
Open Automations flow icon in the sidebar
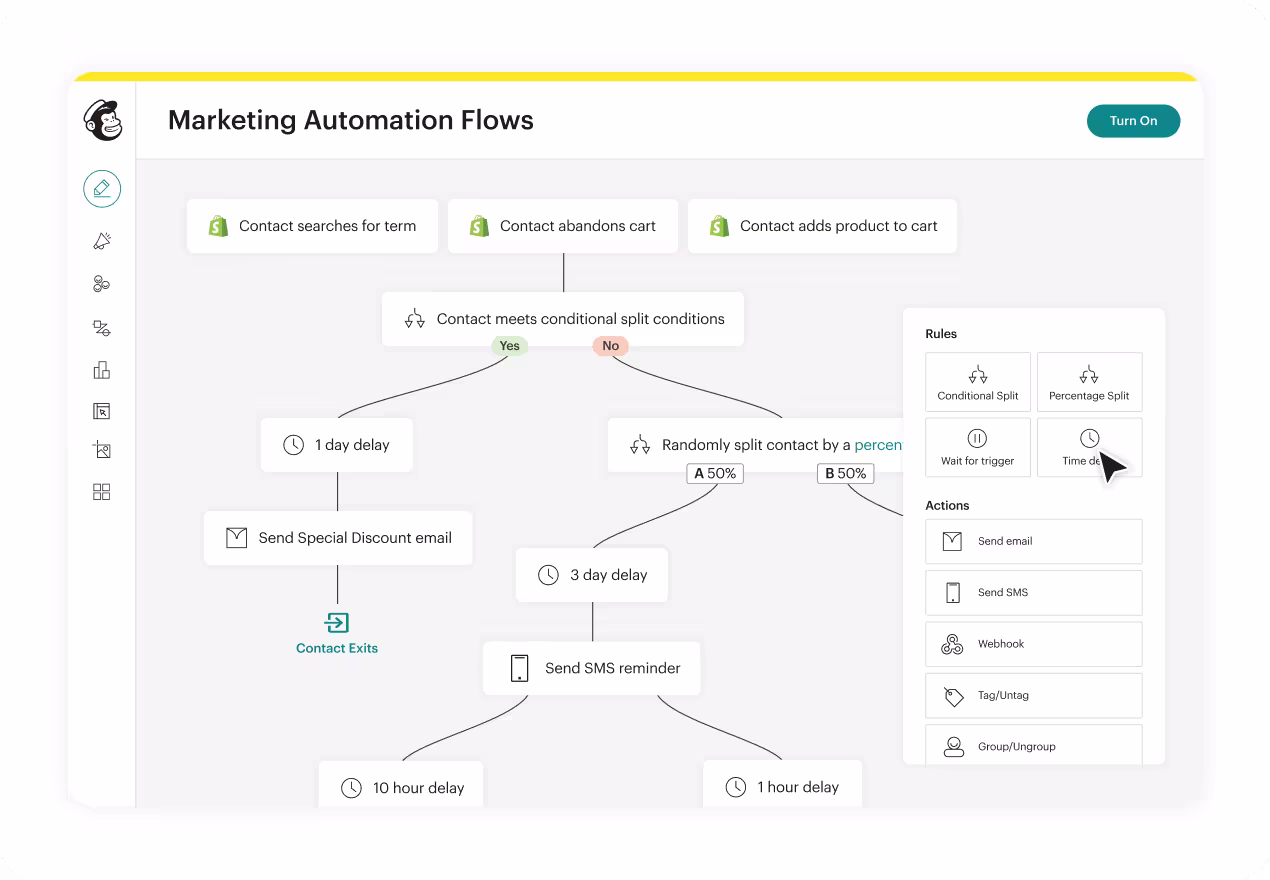[101, 327]
